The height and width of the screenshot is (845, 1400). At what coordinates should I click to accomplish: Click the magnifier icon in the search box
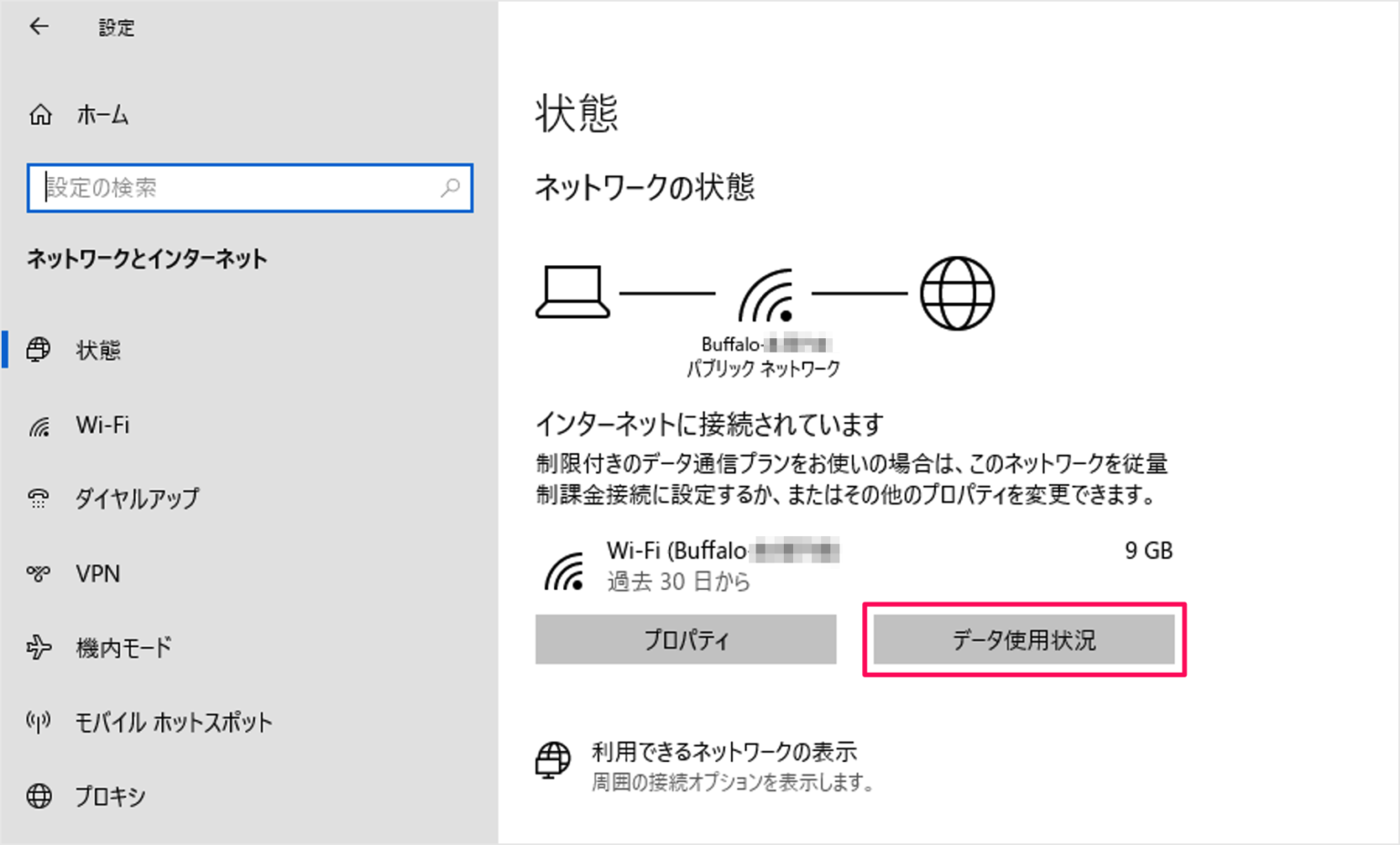tap(450, 189)
